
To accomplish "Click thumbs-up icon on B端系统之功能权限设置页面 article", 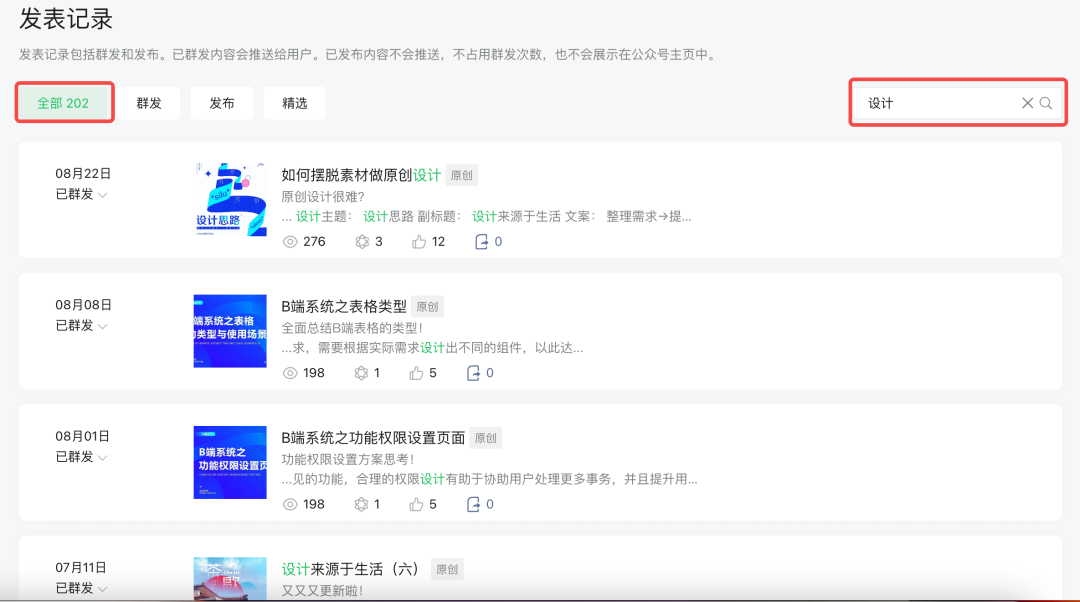I will pyautogui.click(x=416, y=504).
